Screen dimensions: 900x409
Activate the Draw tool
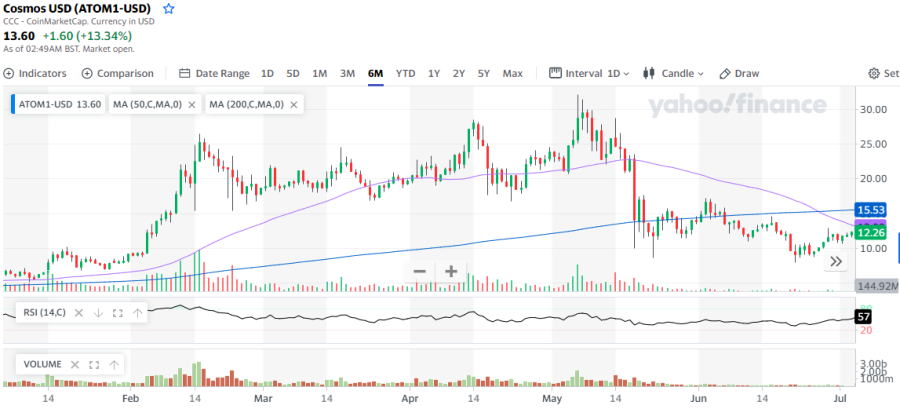[739, 73]
